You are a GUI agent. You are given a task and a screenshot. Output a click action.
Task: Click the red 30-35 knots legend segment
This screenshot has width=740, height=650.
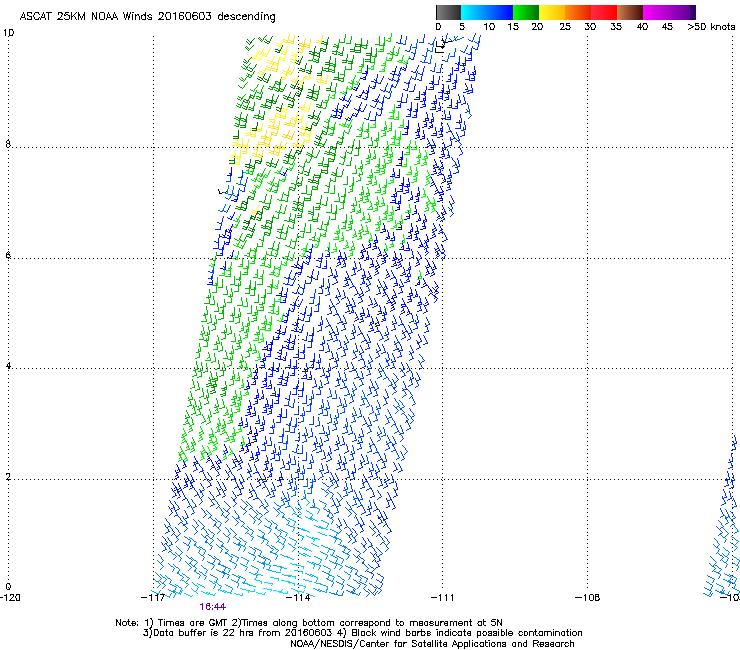pos(604,12)
